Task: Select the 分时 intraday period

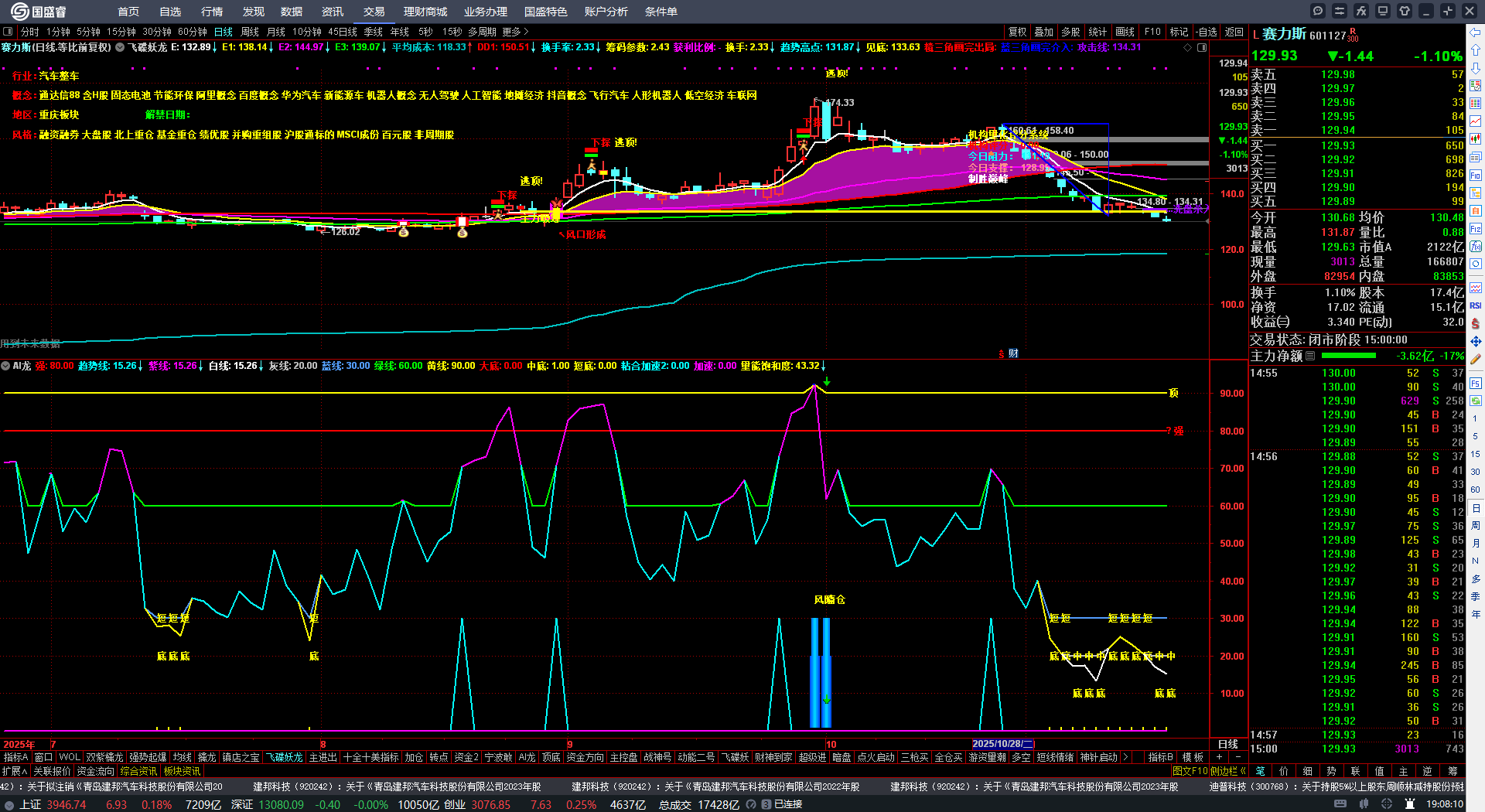Action: coord(30,32)
